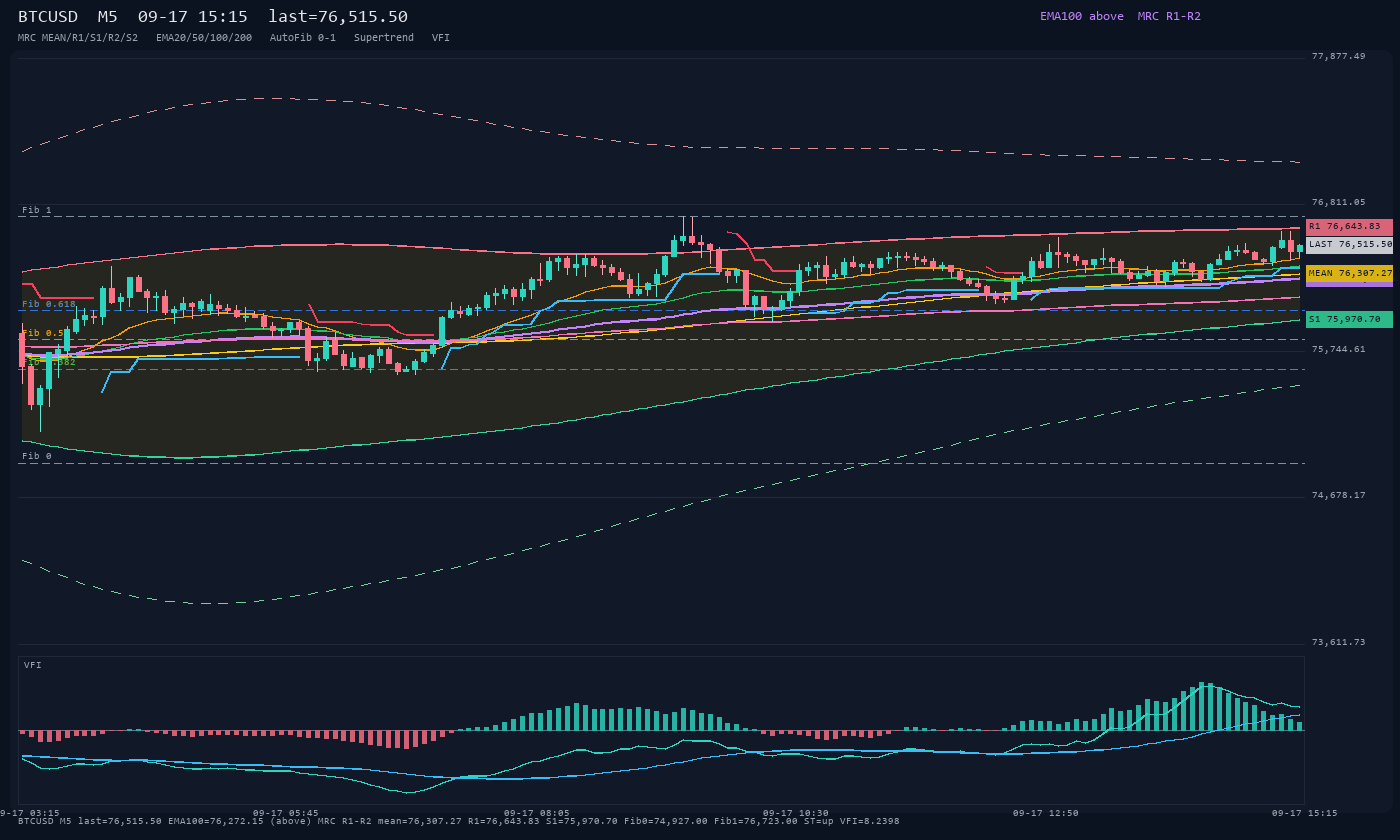Click the 75,744.61 price axis label

(x=1338, y=350)
